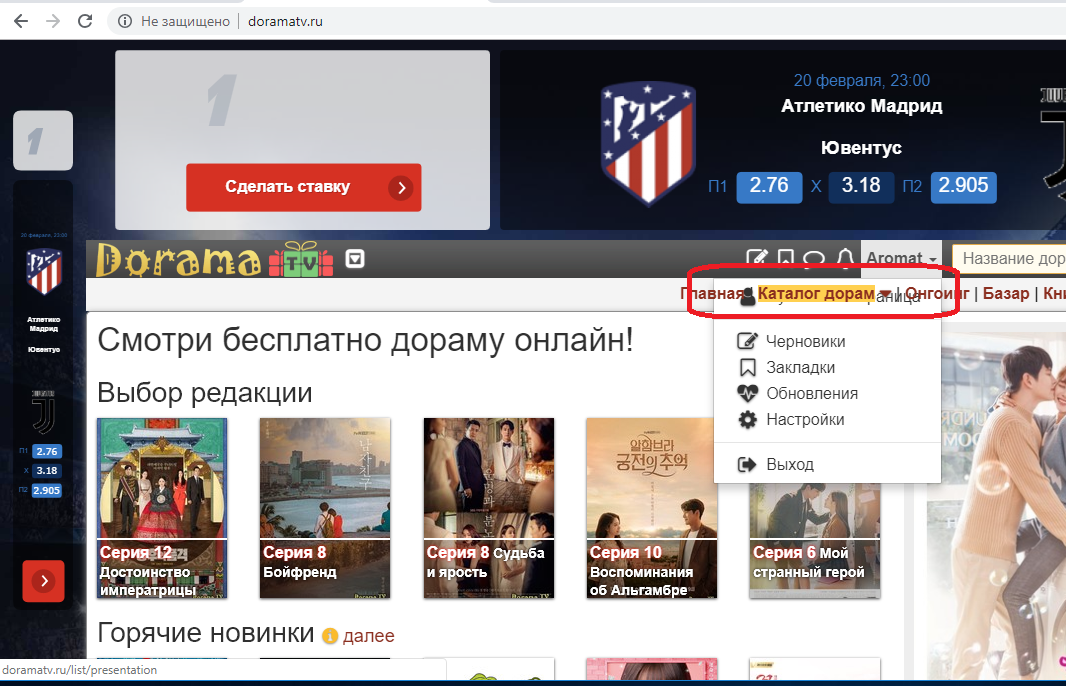Screen dimensions: 1066x686
Task: Click the arrow circle on 'Сделать ставку'
Action: 401,188
